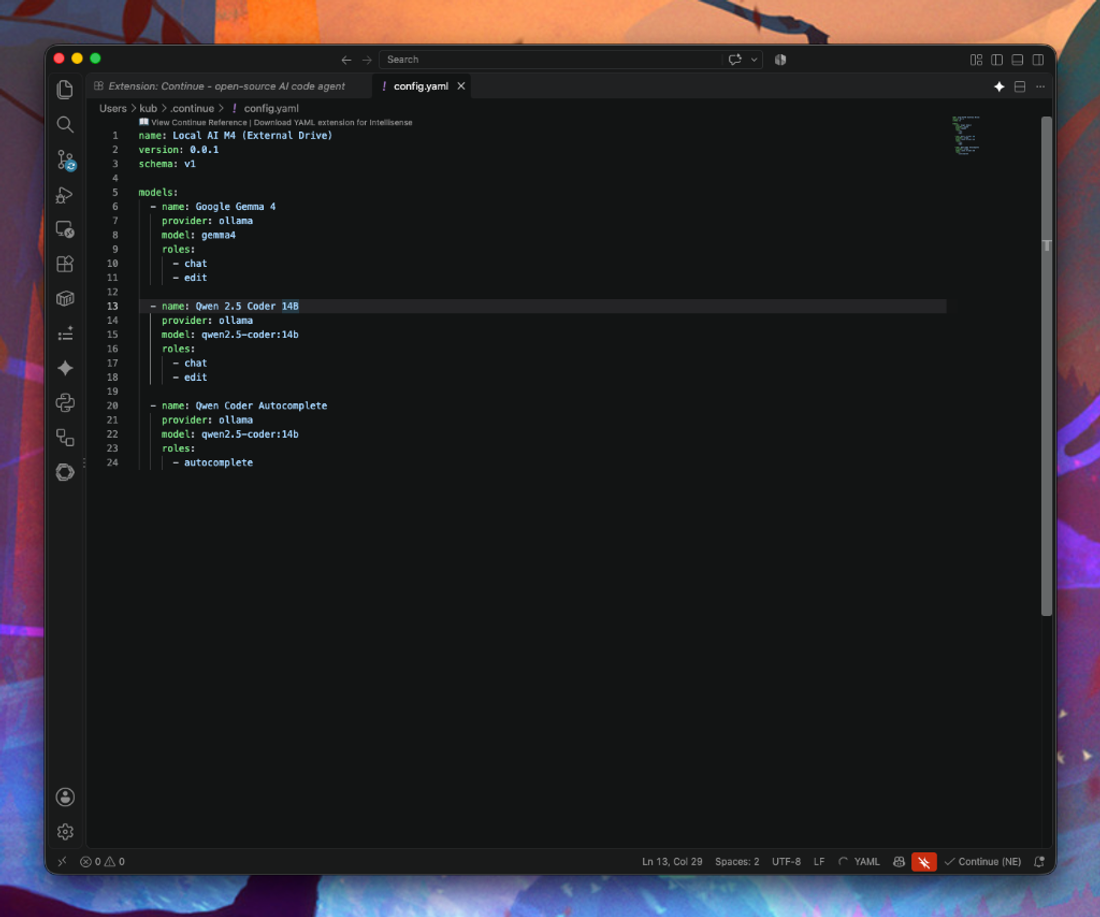Click the remote window indicator in status bar
Image resolution: width=1100 pixels, height=917 pixels.
click(62, 862)
